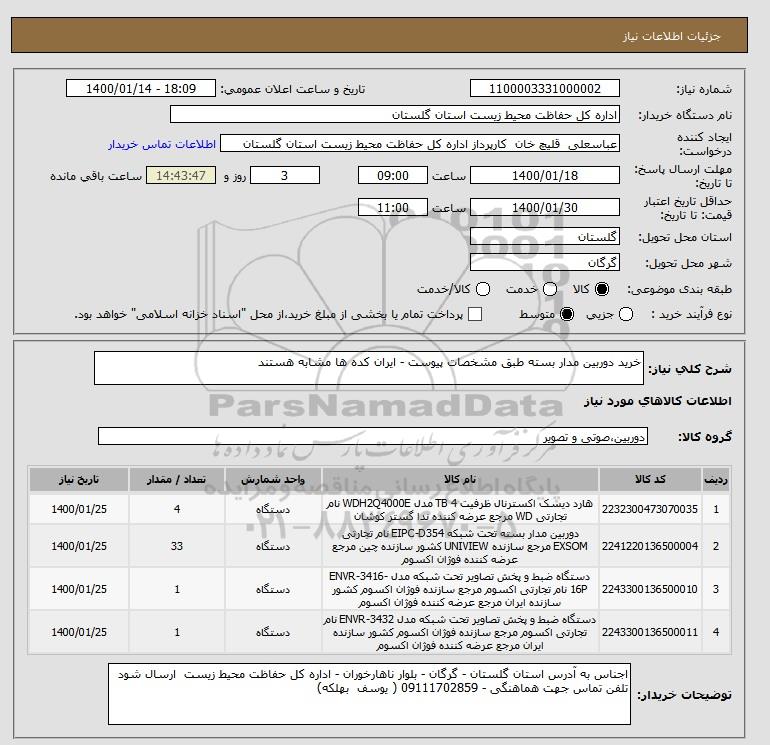Click the ردیف column header
This screenshot has width=770, height=745.
716,479
